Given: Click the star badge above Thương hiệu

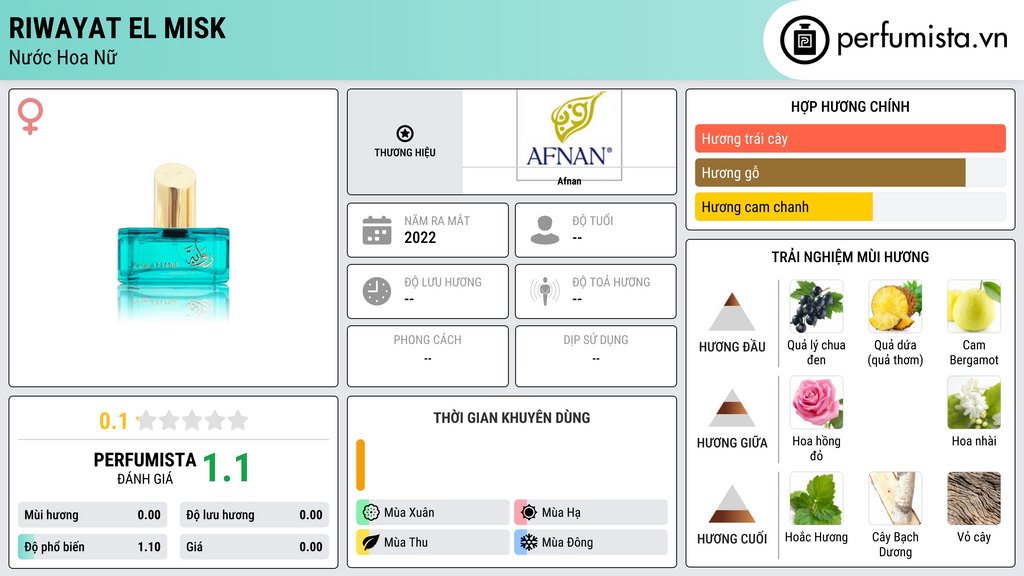Looking at the screenshot, I should [x=404, y=134].
